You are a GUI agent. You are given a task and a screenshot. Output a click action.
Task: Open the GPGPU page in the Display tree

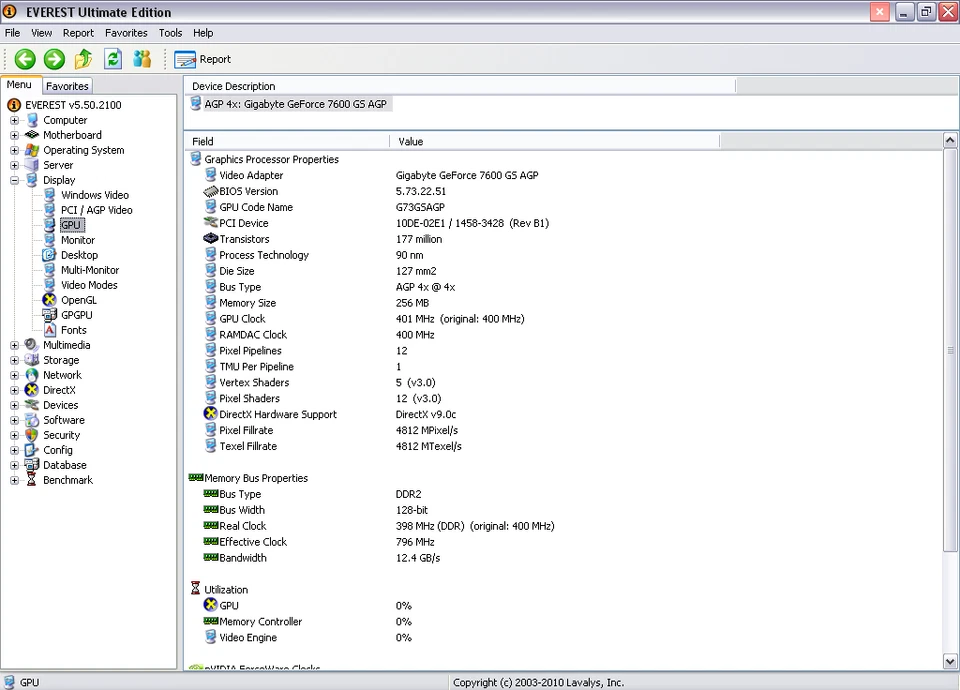76,315
